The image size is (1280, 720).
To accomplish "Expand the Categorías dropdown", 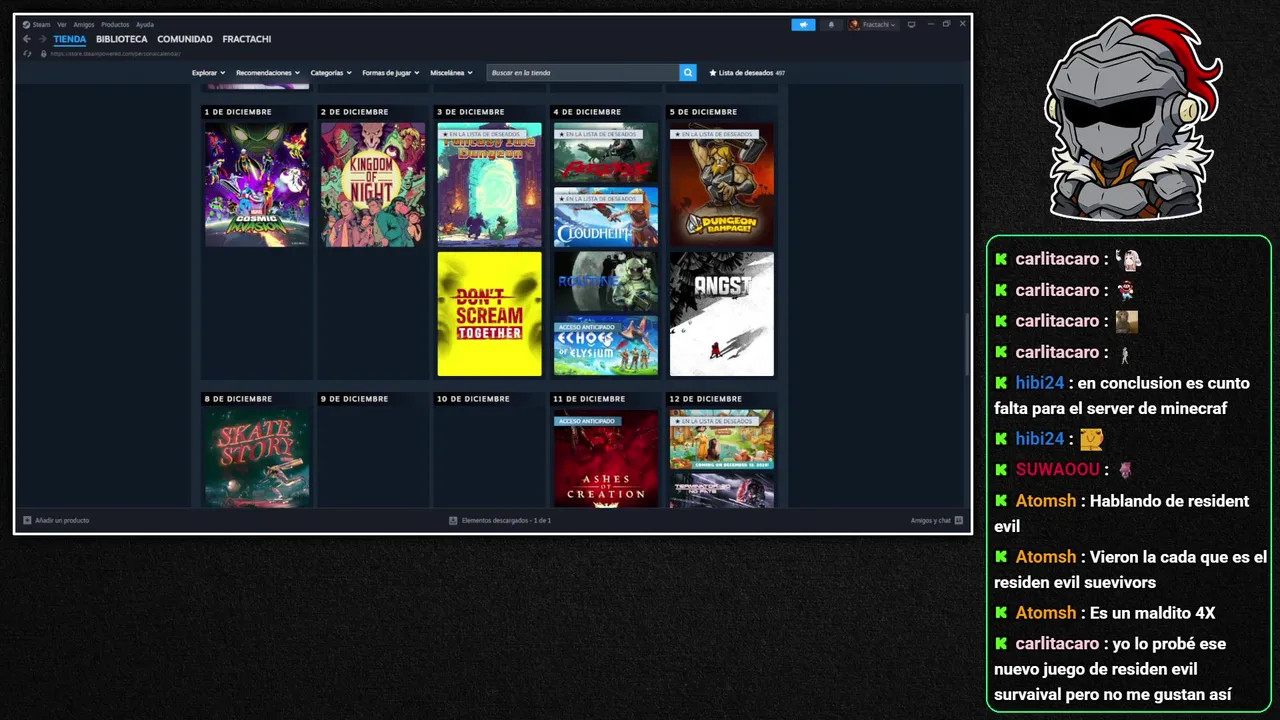I will point(331,73).
